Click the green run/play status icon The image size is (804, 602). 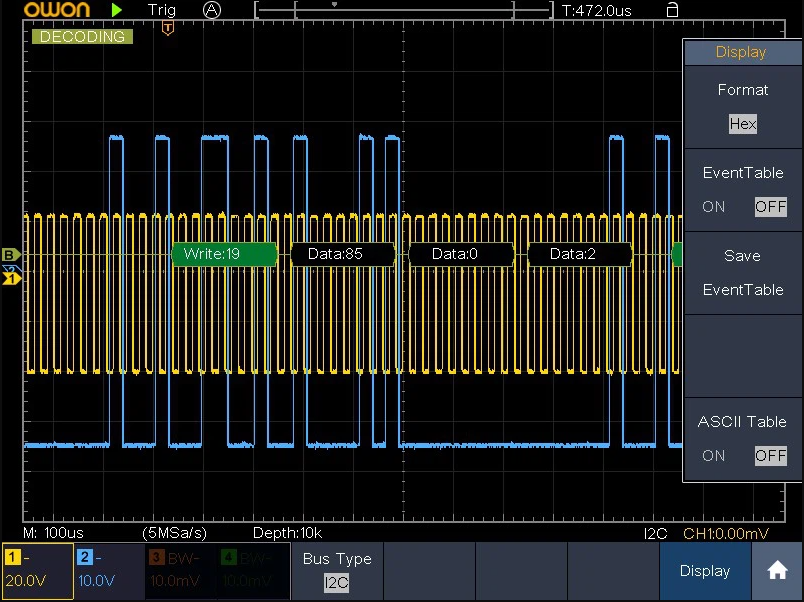[x=117, y=10]
